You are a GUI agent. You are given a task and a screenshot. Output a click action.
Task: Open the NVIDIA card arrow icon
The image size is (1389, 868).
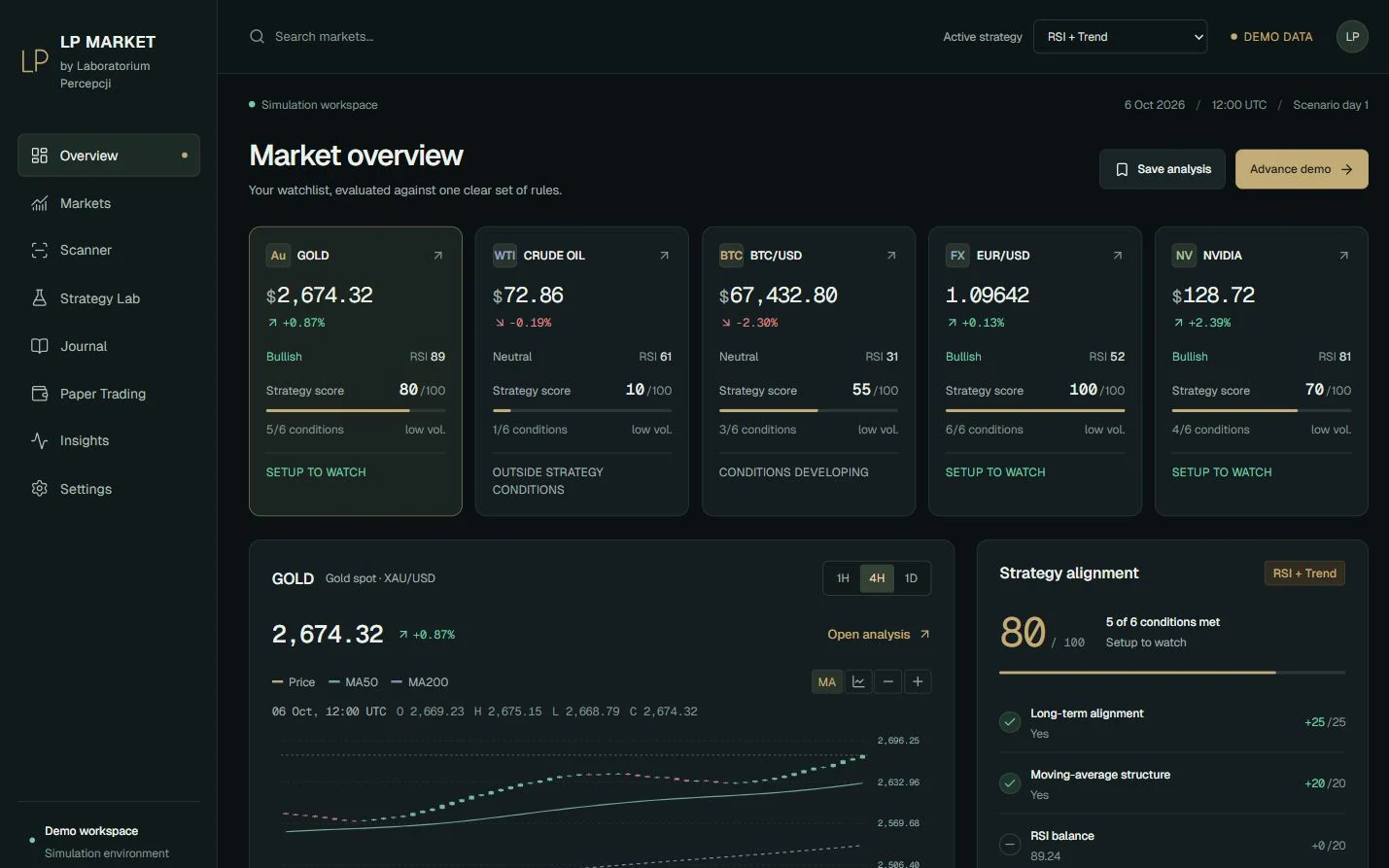[x=1343, y=256]
